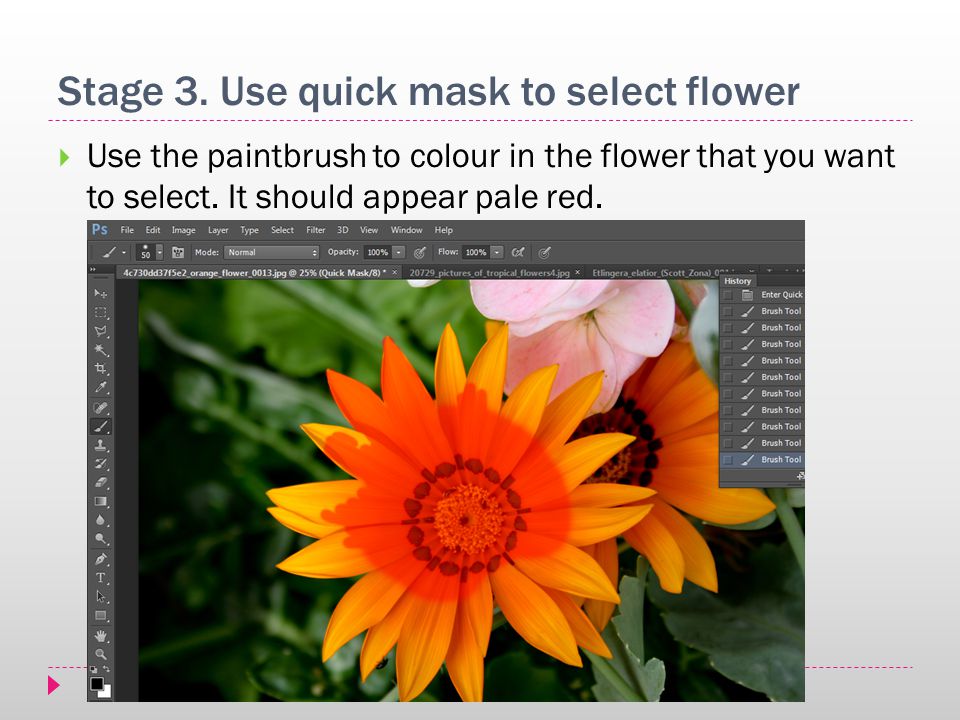This screenshot has height=720, width=960.
Task: Toggle history source box for Enter Quick Mask
Action: (727, 295)
